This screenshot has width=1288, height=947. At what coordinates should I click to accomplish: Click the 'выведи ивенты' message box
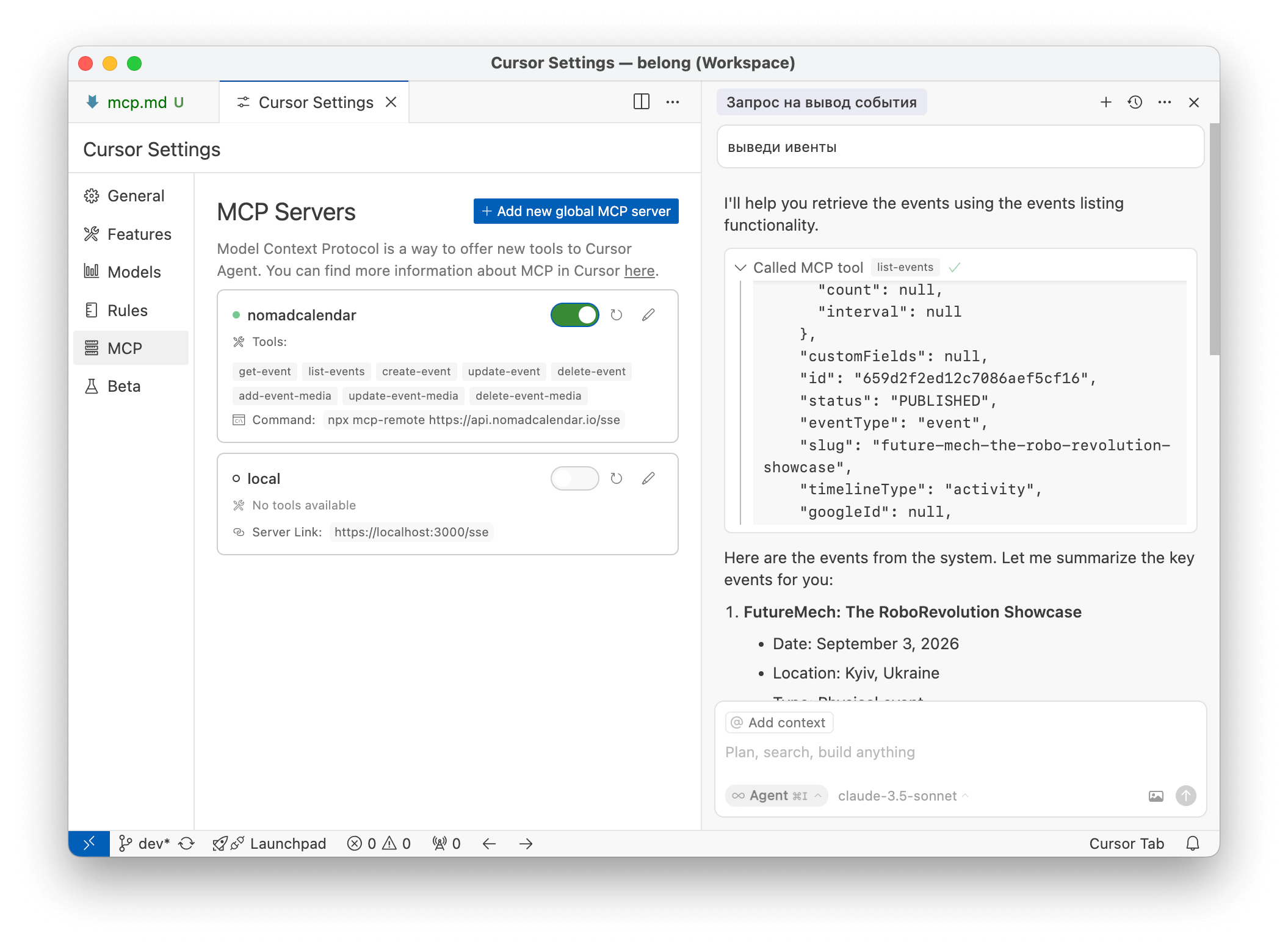click(x=960, y=147)
